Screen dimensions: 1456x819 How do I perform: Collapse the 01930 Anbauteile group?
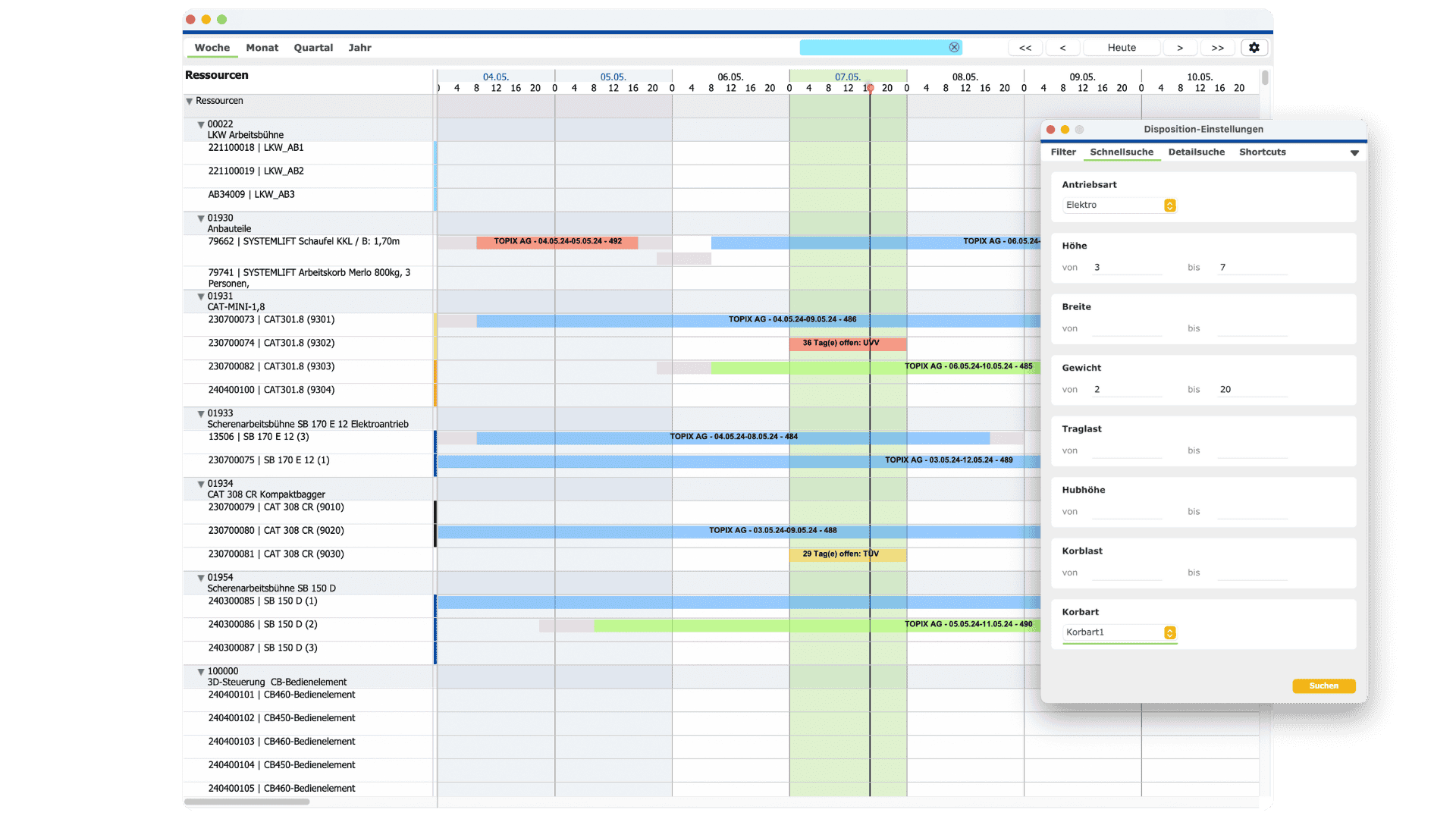[x=201, y=218]
